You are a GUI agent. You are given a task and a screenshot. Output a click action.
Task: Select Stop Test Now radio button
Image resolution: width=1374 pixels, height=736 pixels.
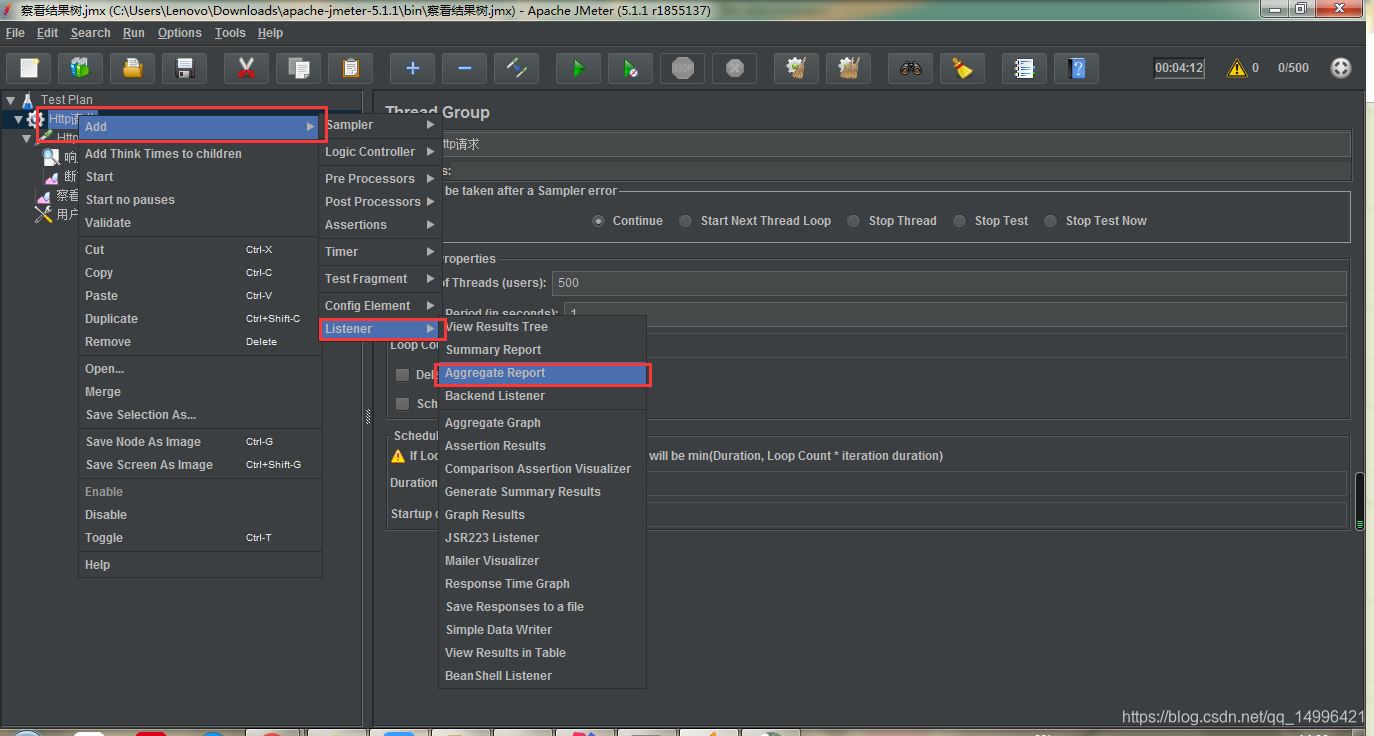(1050, 221)
